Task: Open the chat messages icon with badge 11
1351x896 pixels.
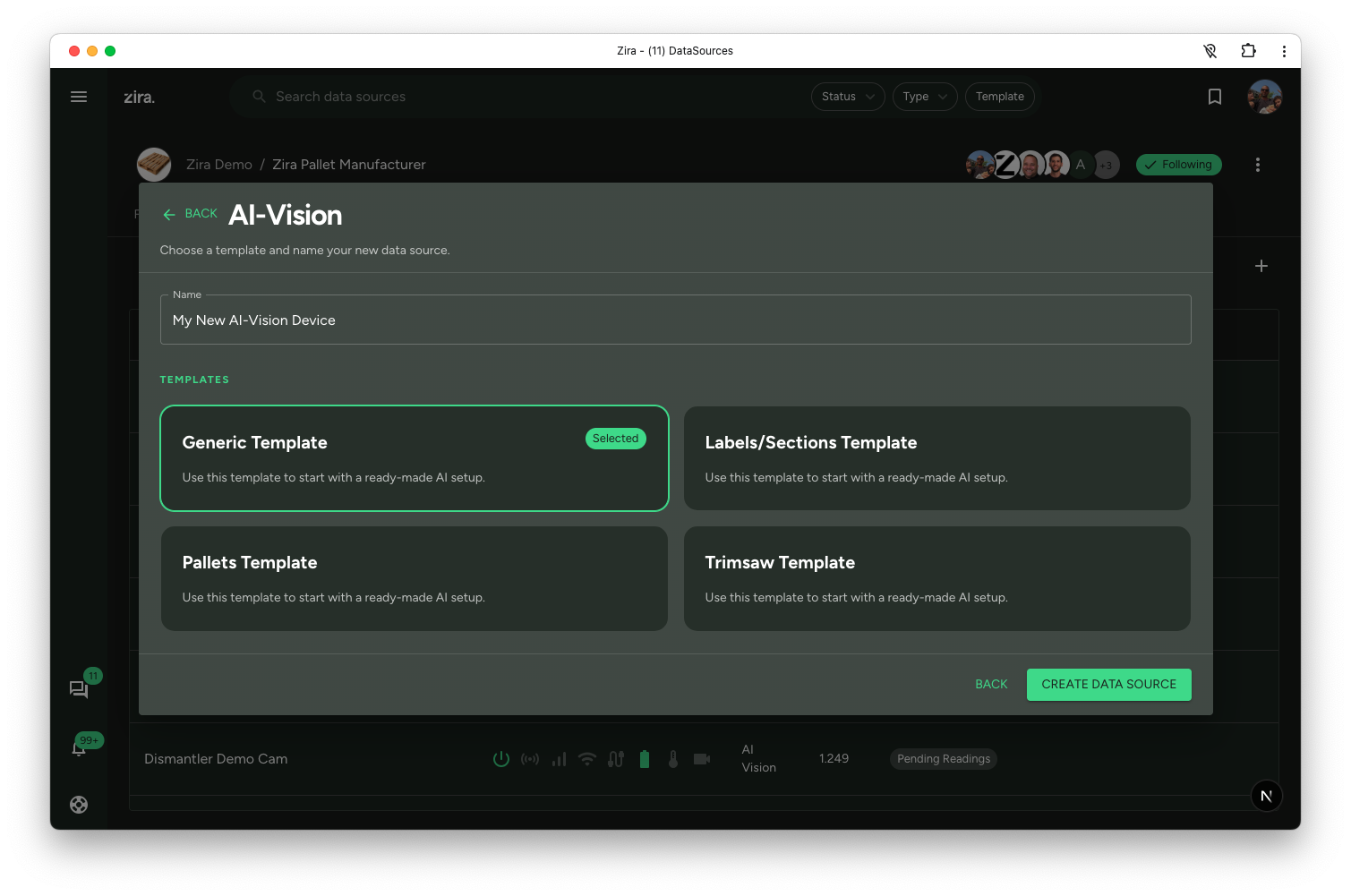Action: 79,689
